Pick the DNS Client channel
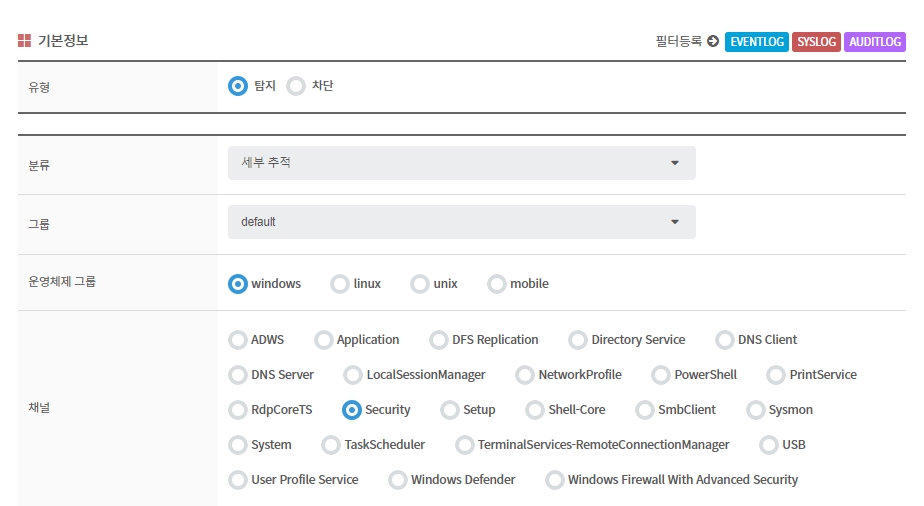This screenshot has width=924, height=506. 725,340
